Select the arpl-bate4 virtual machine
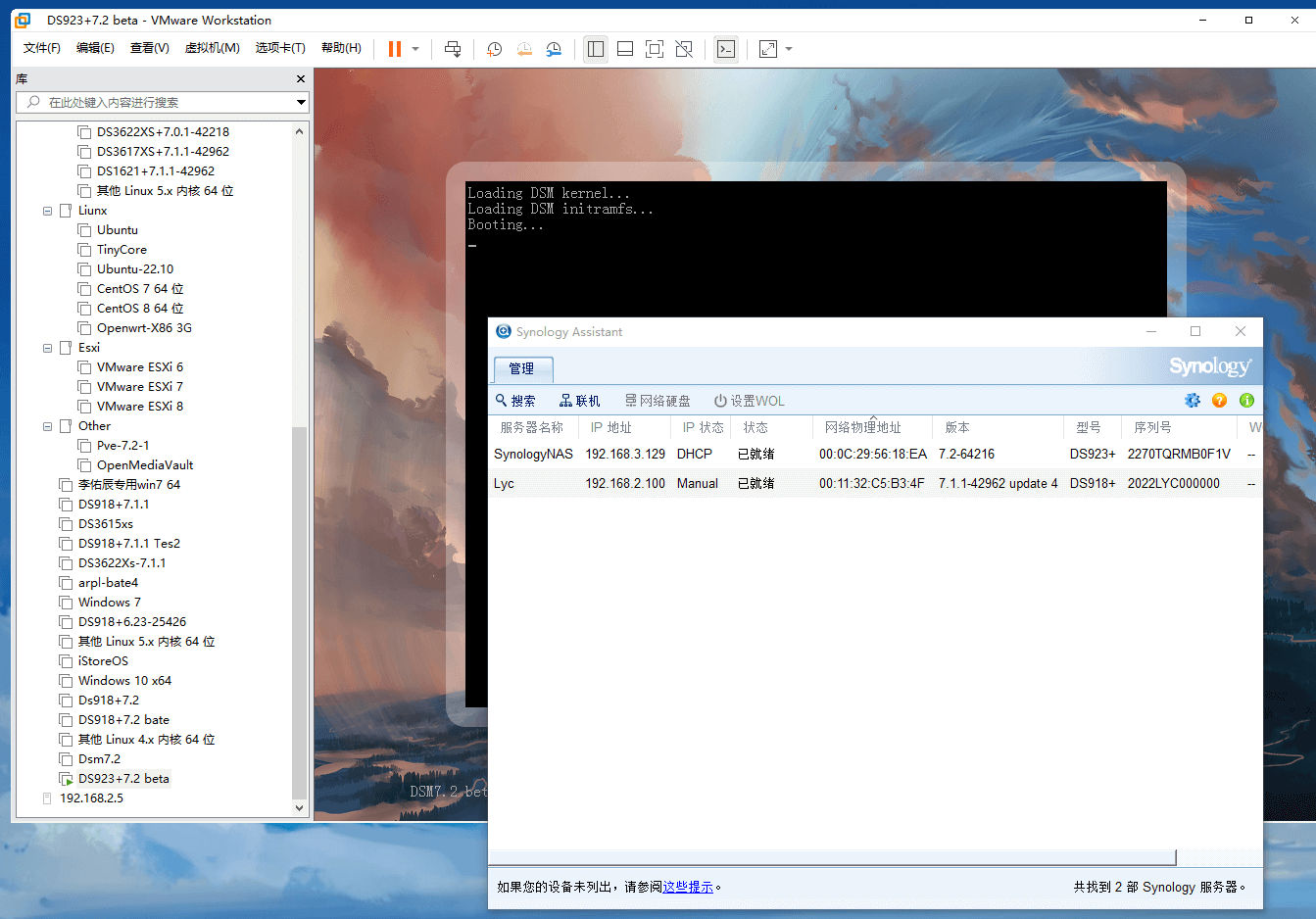 (x=108, y=583)
